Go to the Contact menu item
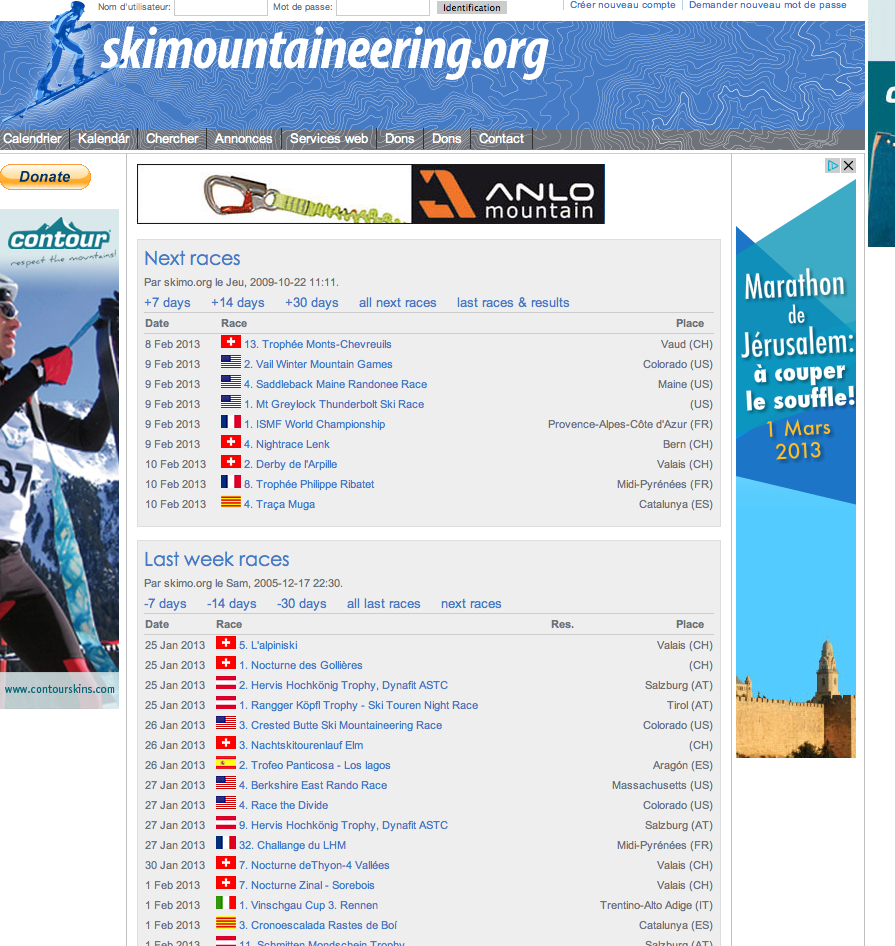Screen dimensions: 895x946 501,139
